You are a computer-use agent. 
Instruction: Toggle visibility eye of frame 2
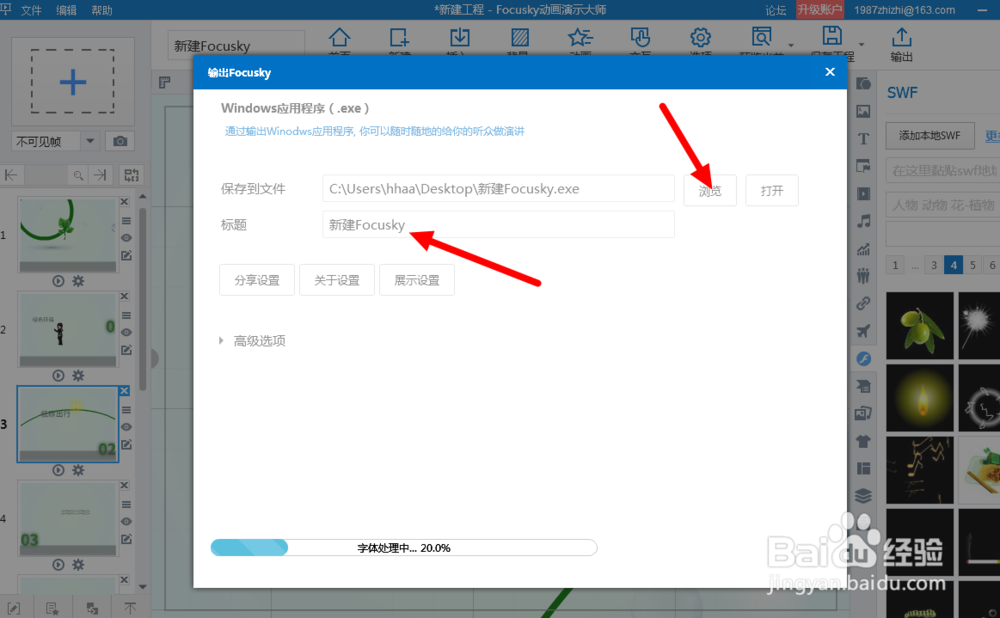coord(126,332)
